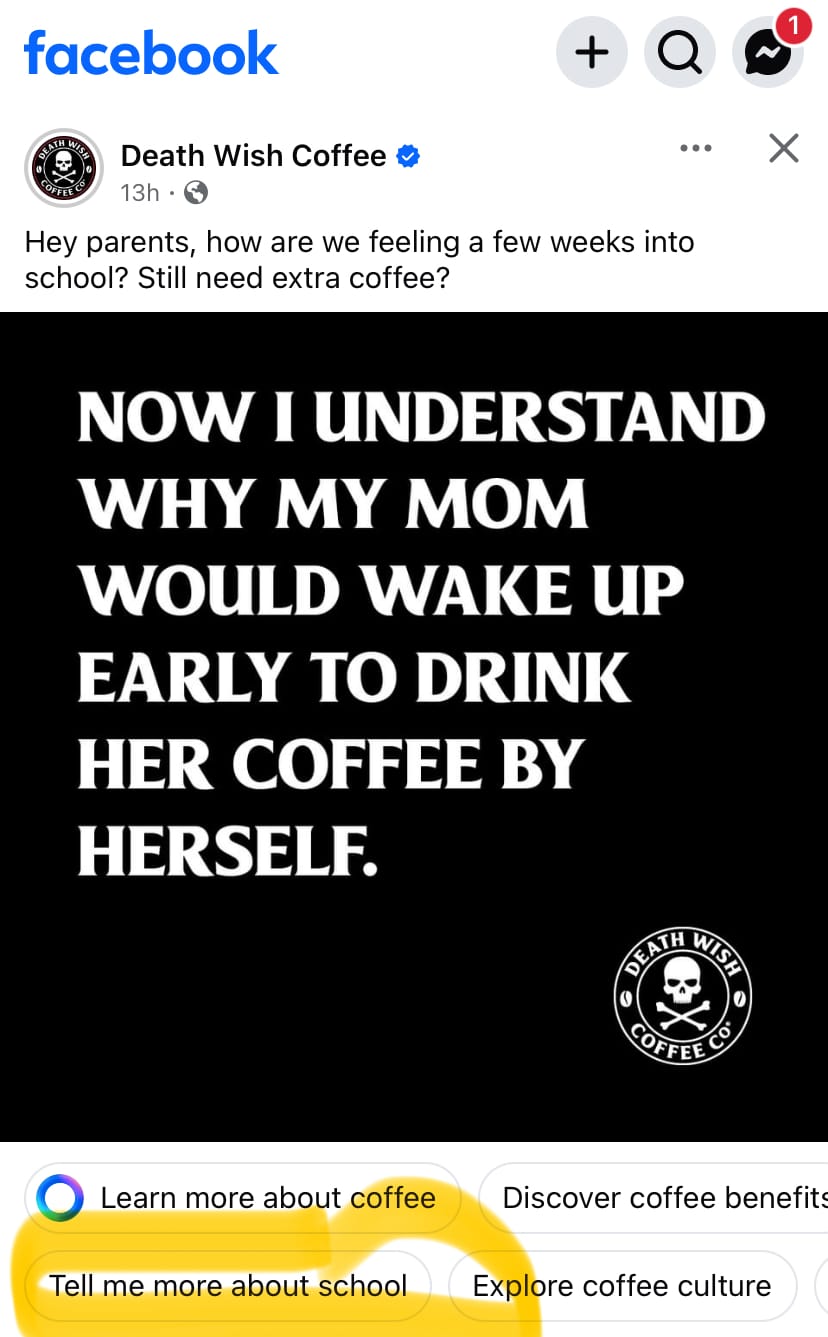Tap Tell me more about school
Viewport: 828px width, 1337px height.
pyautogui.click(x=228, y=1285)
